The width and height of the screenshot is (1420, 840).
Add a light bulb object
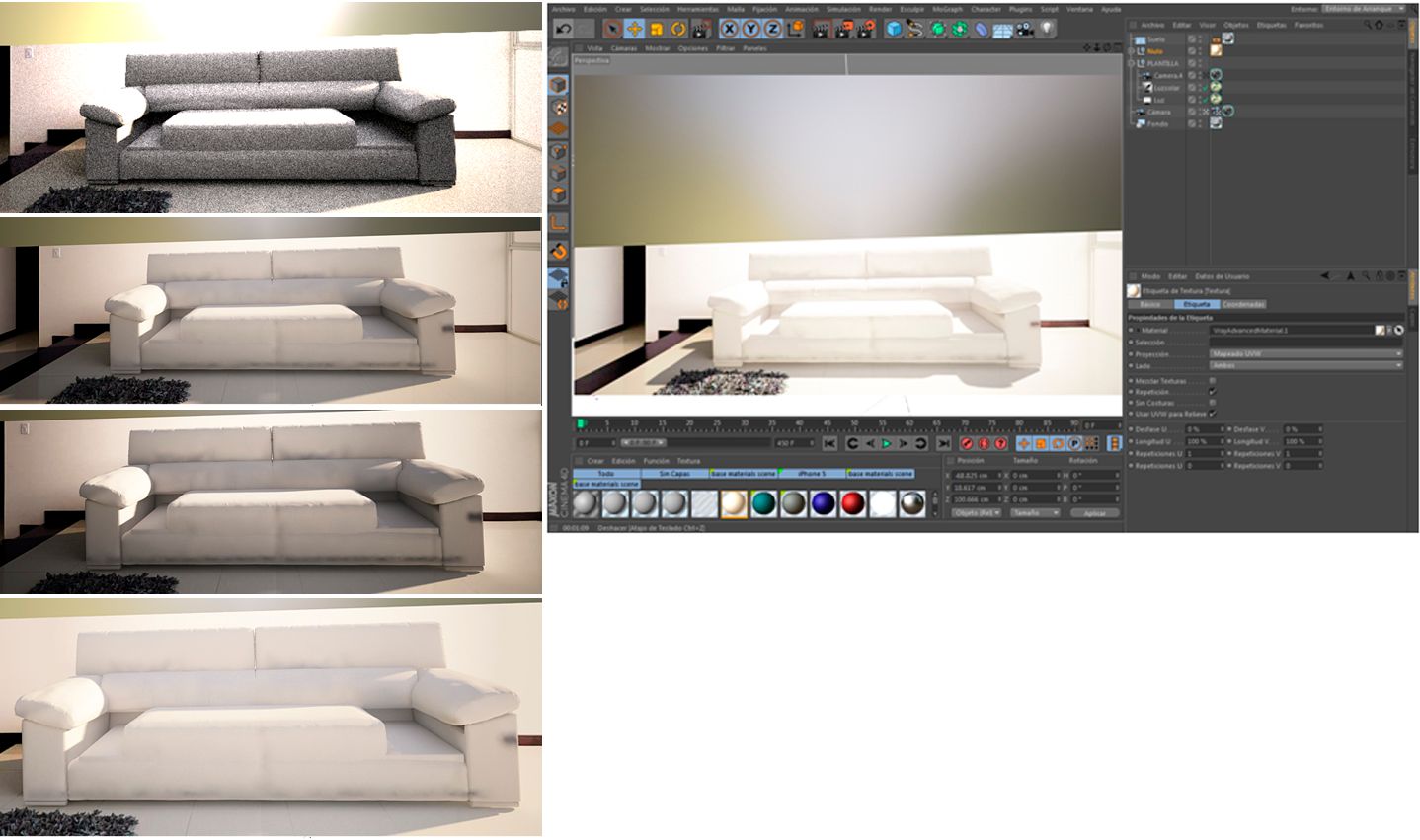coord(1047,29)
